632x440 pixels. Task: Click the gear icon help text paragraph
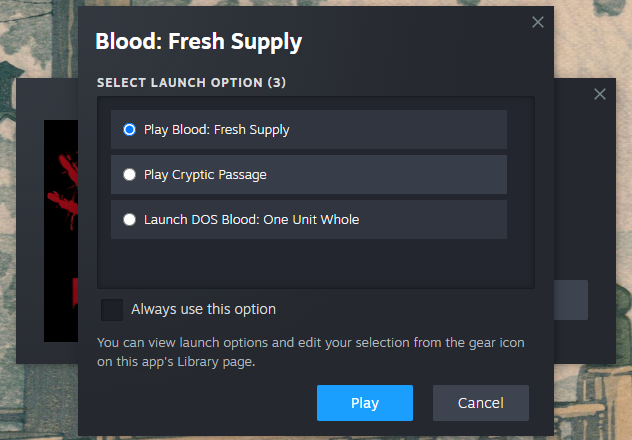click(310, 352)
